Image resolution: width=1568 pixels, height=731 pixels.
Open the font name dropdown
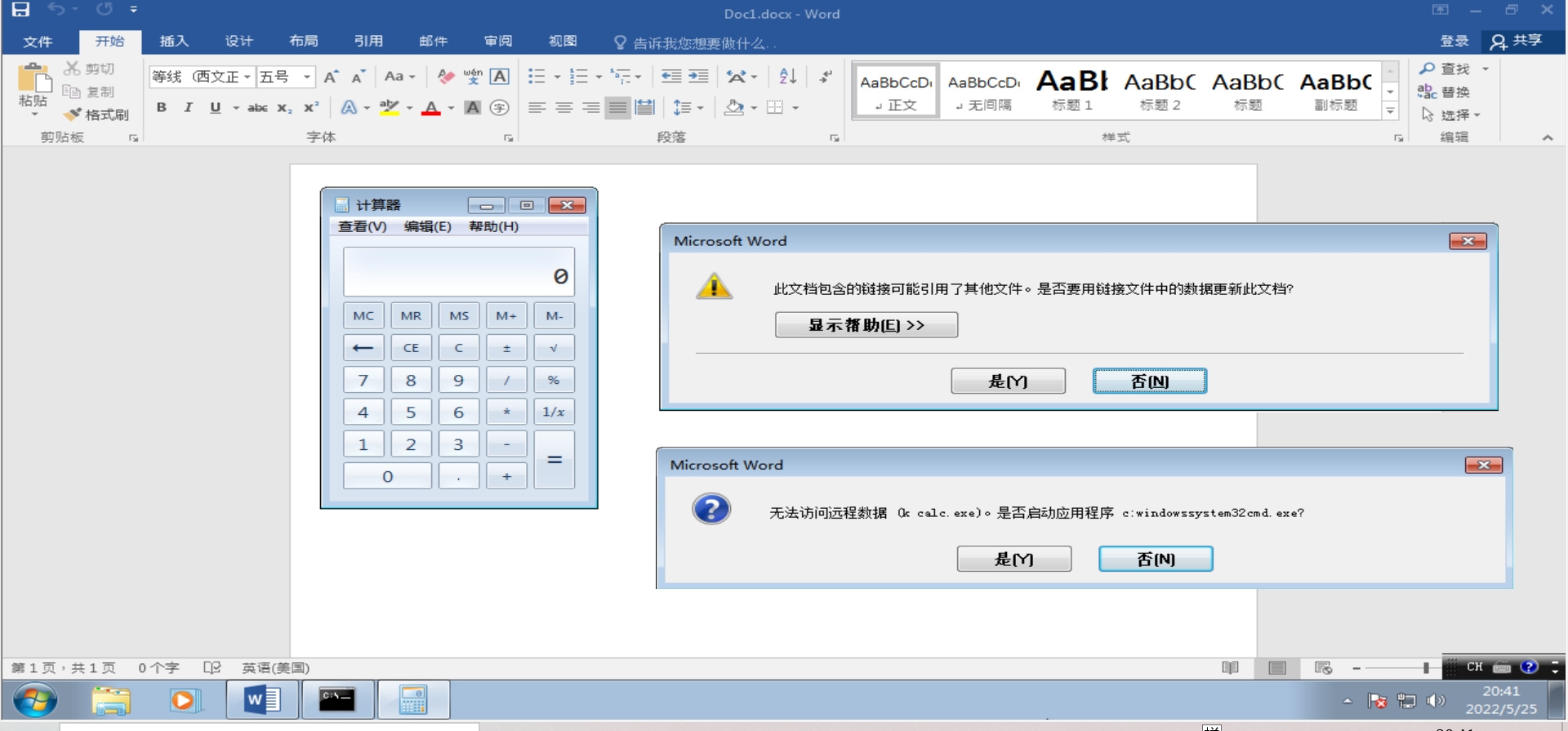click(x=247, y=77)
